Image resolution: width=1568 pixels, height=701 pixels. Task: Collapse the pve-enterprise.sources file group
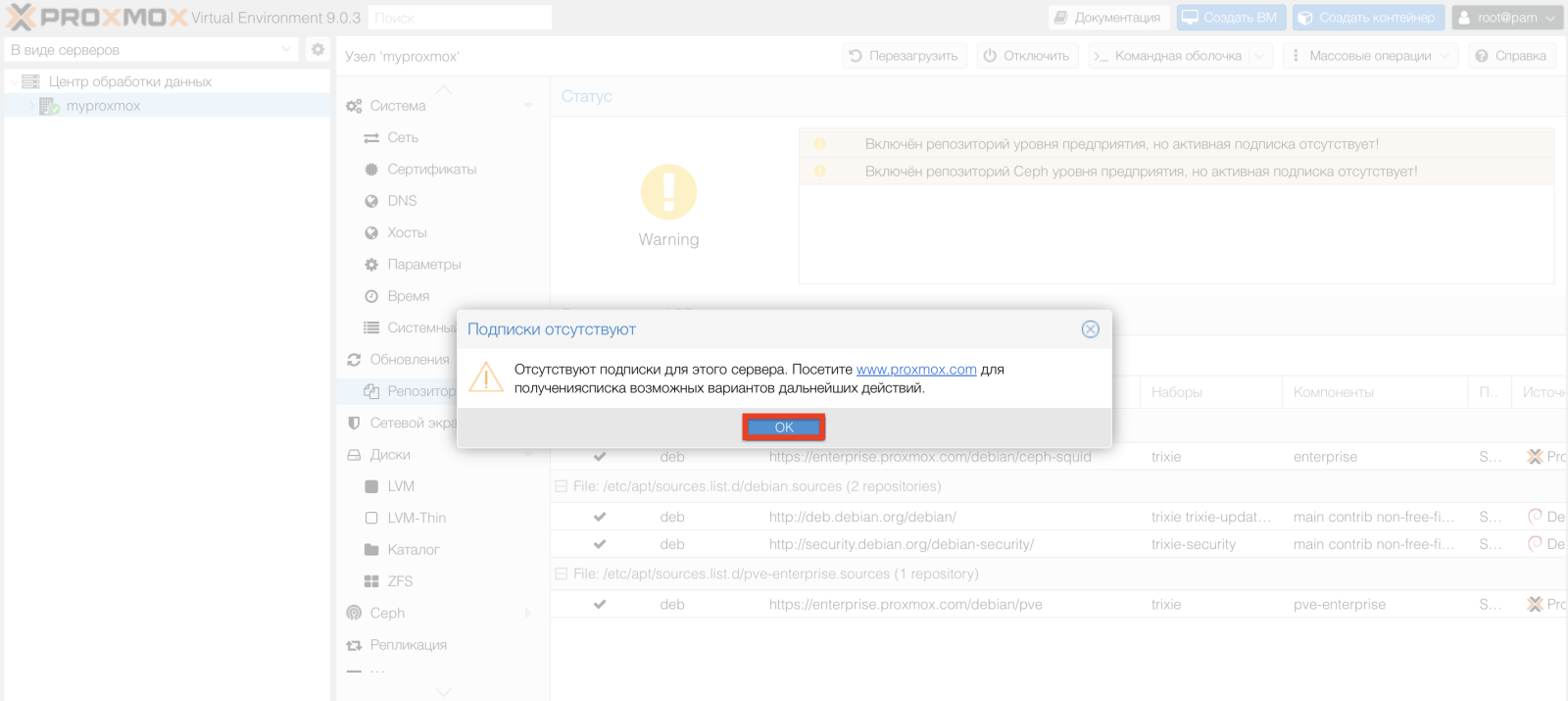tap(562, 574)
